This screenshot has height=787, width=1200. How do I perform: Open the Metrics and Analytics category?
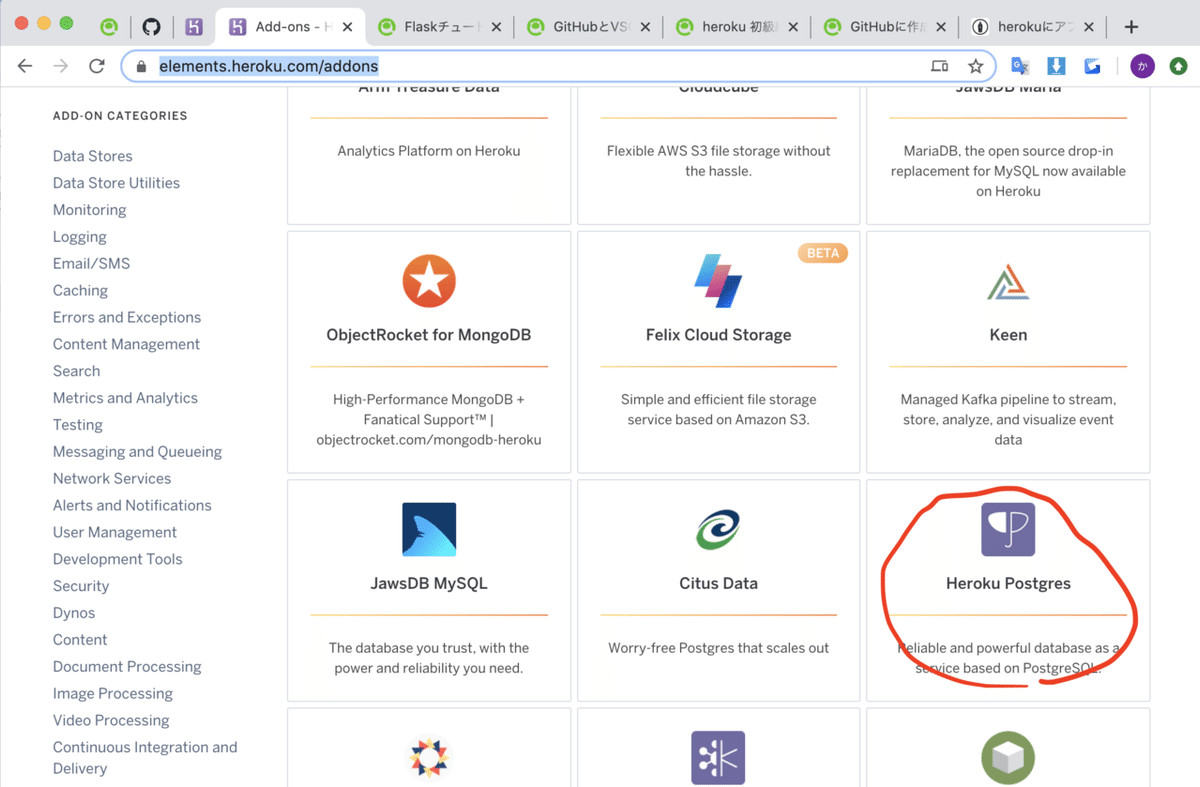tap(125, 398)
